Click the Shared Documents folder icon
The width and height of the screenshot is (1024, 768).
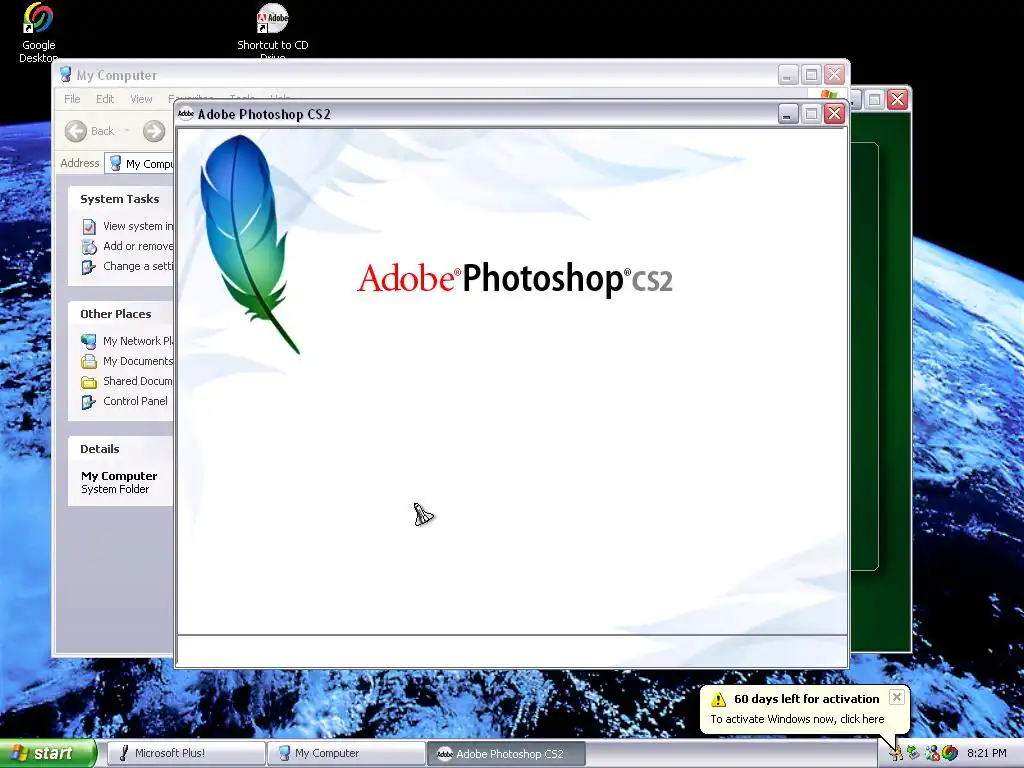click(89, 381)
